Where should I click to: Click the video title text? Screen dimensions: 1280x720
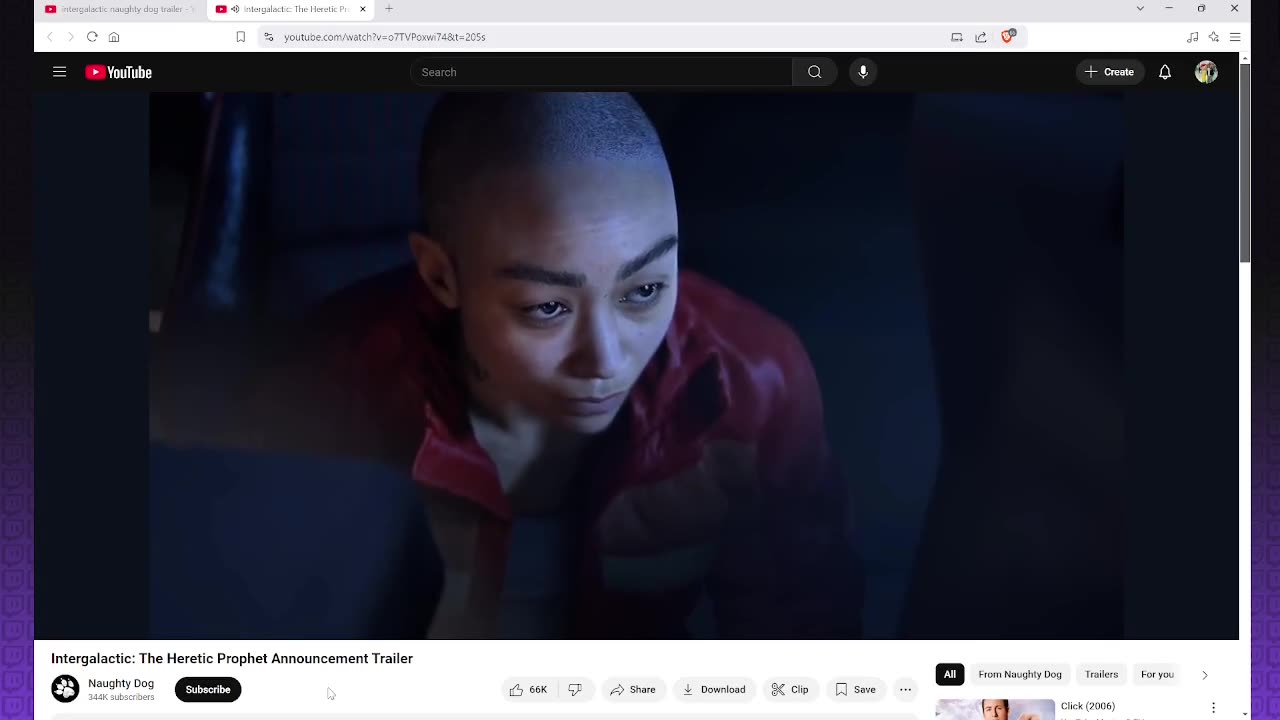[x=232, y=658]
